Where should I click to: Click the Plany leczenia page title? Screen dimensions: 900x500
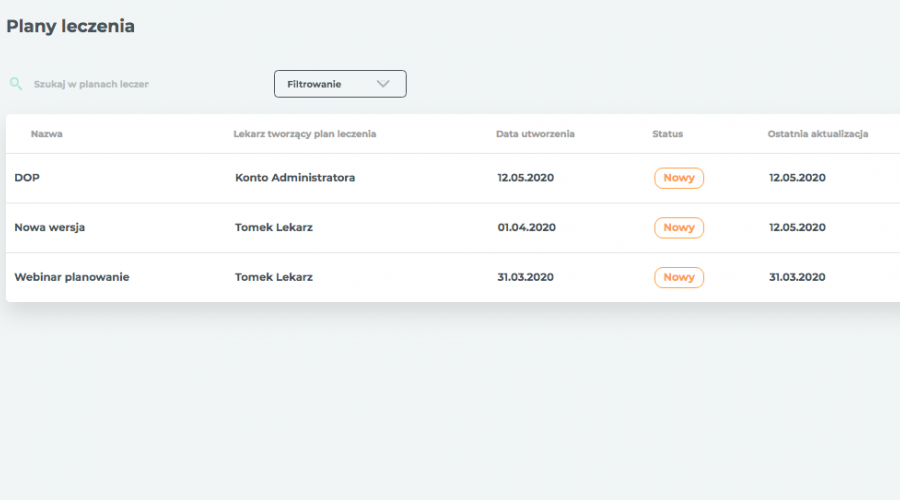(x=71, y=26)
